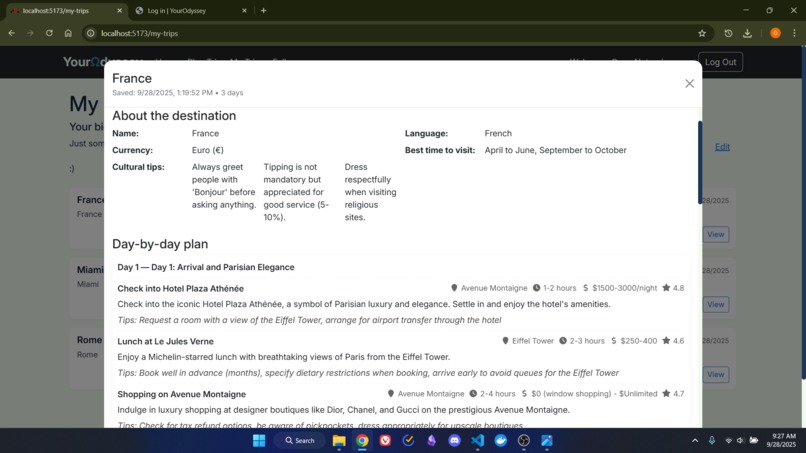The width and height of the screenshot is (806, 453).
Task: Open the clock showing 9:27 AM
Action: pyautogui.click(x=781, y=440)
